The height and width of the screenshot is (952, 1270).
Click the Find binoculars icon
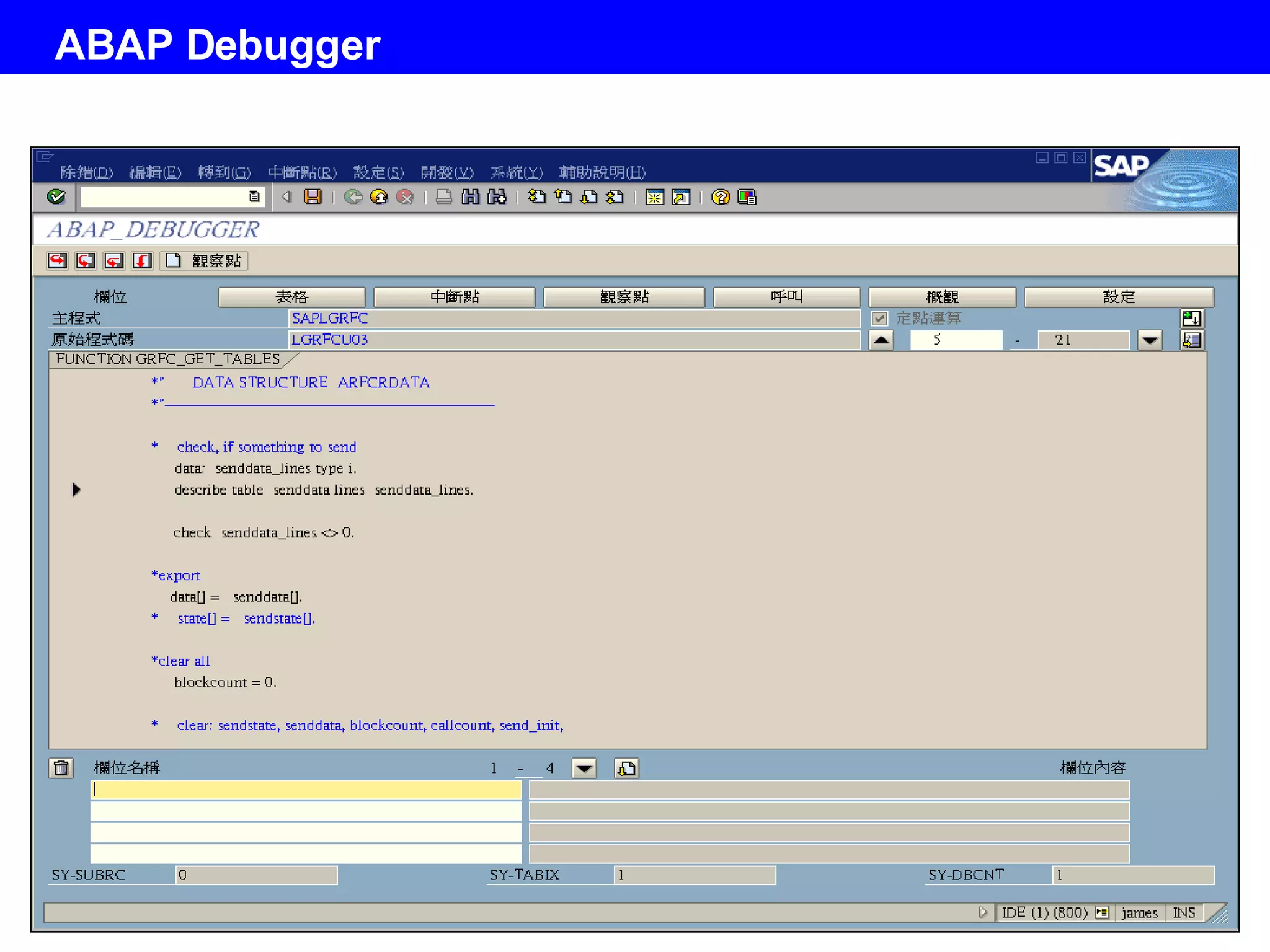[x=471, y=197]
